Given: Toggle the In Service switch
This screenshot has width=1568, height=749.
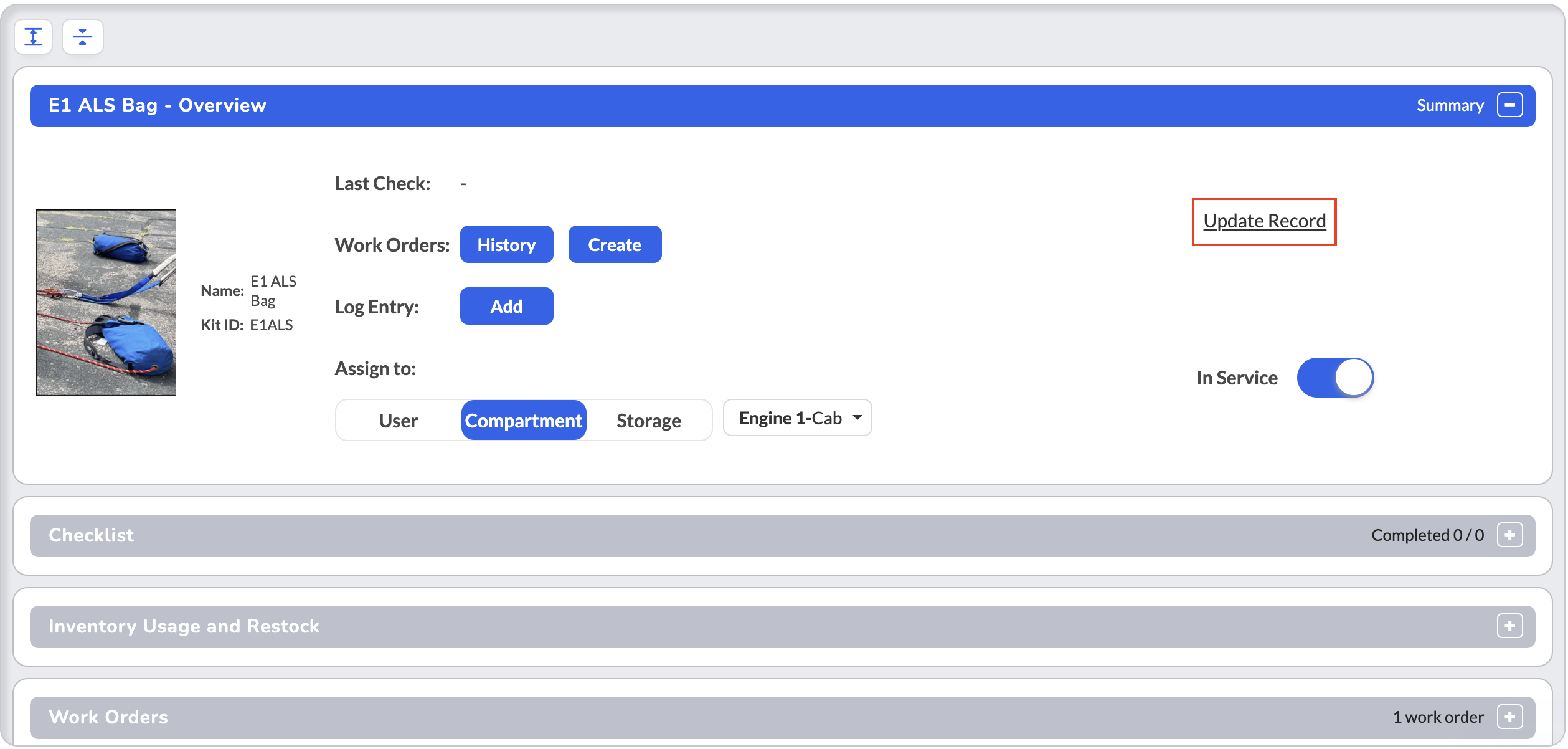Looking at the screenshot, I should 1335,378.
